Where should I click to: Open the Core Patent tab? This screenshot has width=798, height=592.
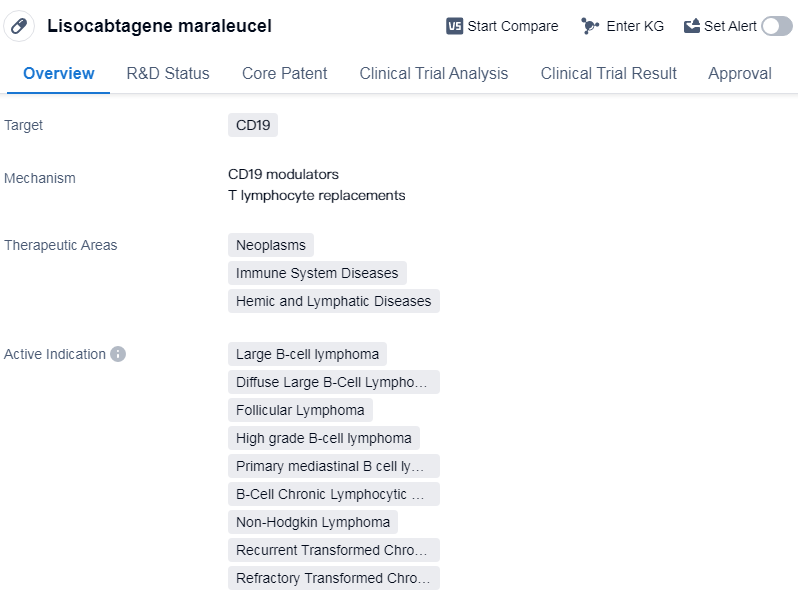click(x=284, y=73)
